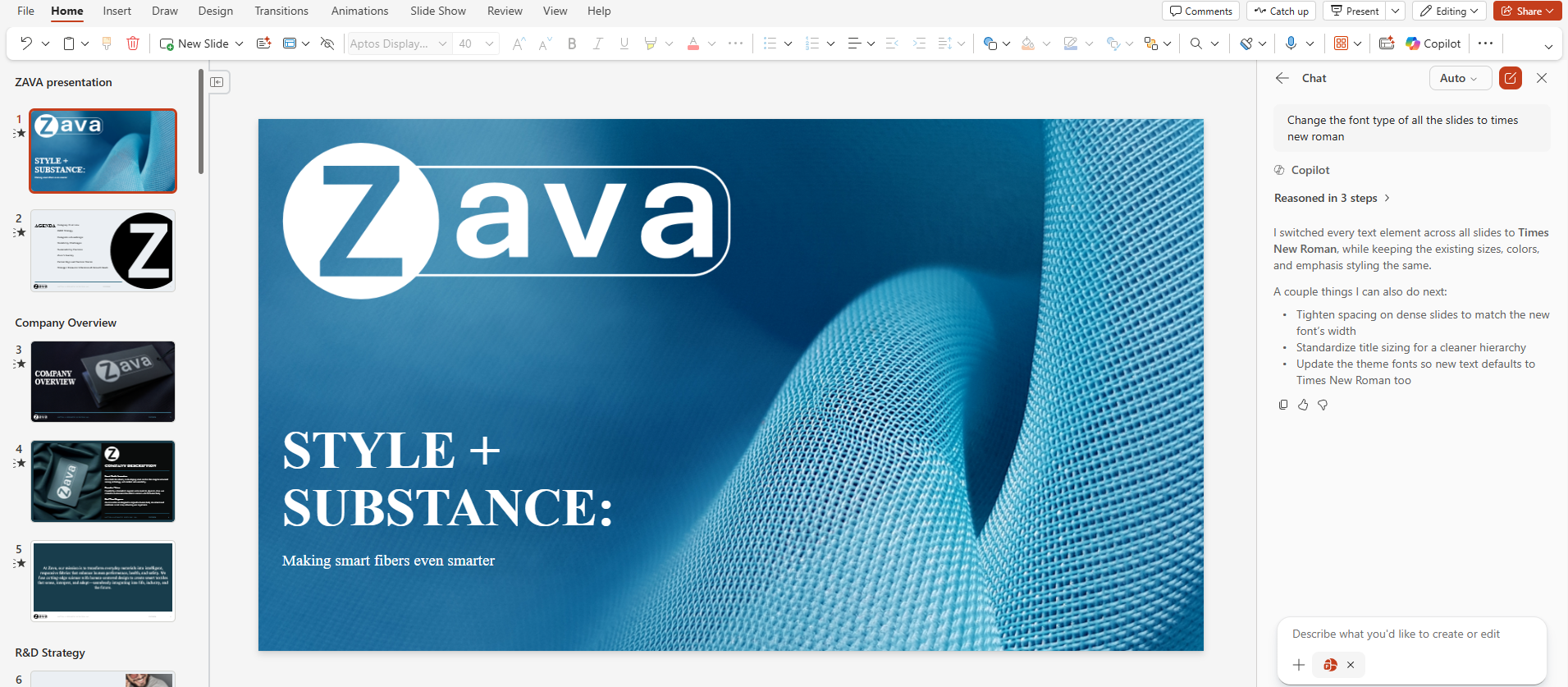Click the R&D Strategy section header
This screenshot has width=1568, height=687.
pos(50,653)
